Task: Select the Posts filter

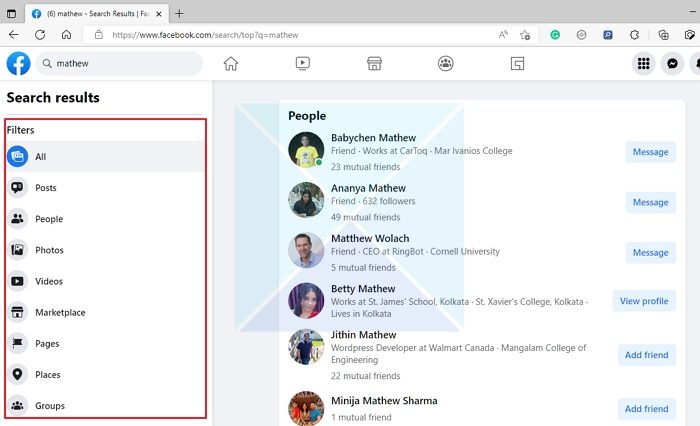Action: (x=105, y=188)
